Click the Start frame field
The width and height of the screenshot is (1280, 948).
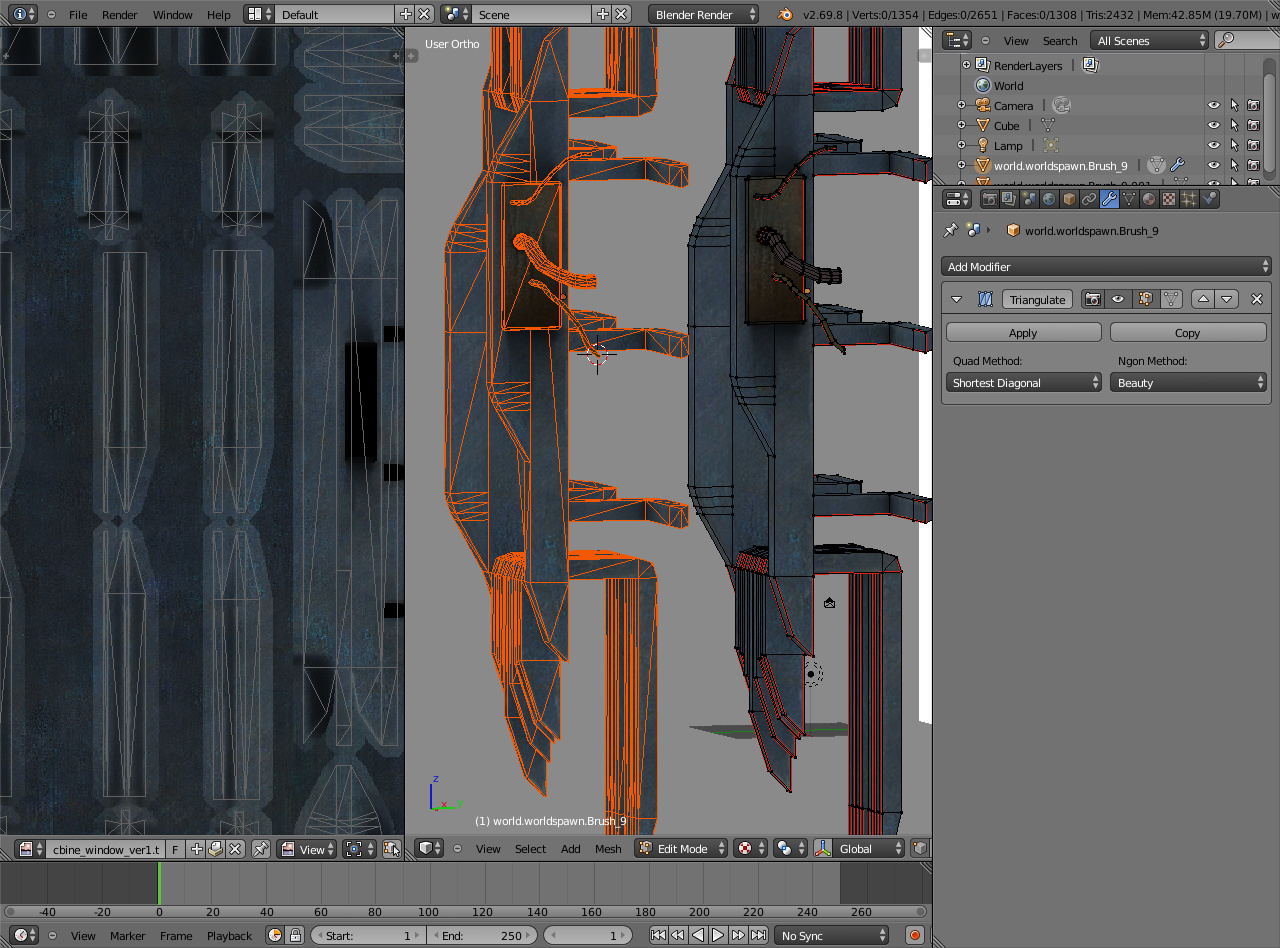368,936
